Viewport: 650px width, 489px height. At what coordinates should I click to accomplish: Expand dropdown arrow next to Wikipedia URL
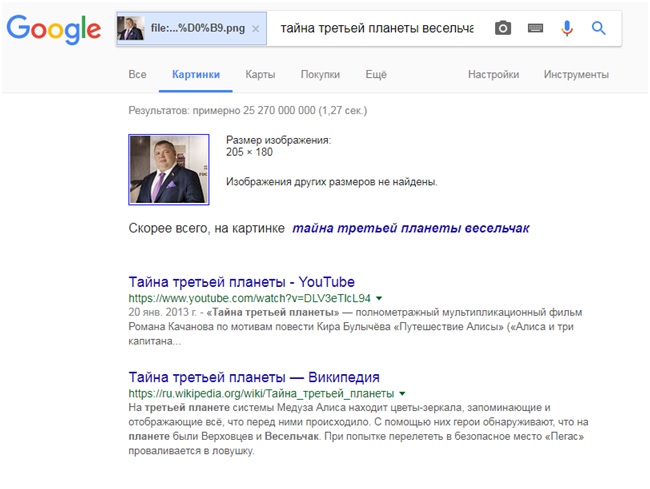(x=402, y=393)
